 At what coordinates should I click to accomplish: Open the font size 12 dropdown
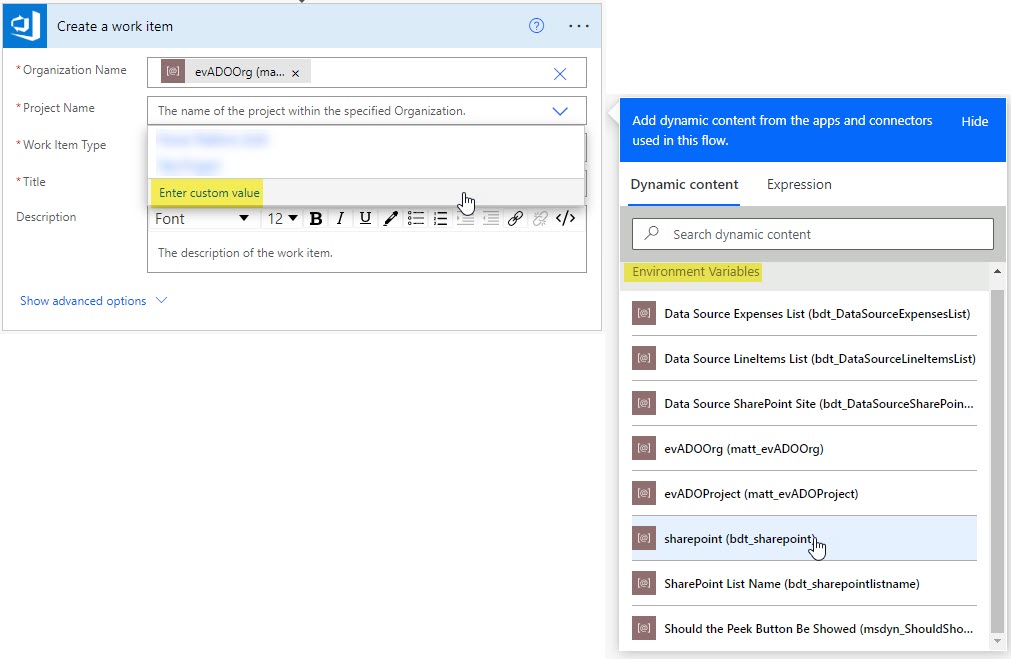click(282, 219)
